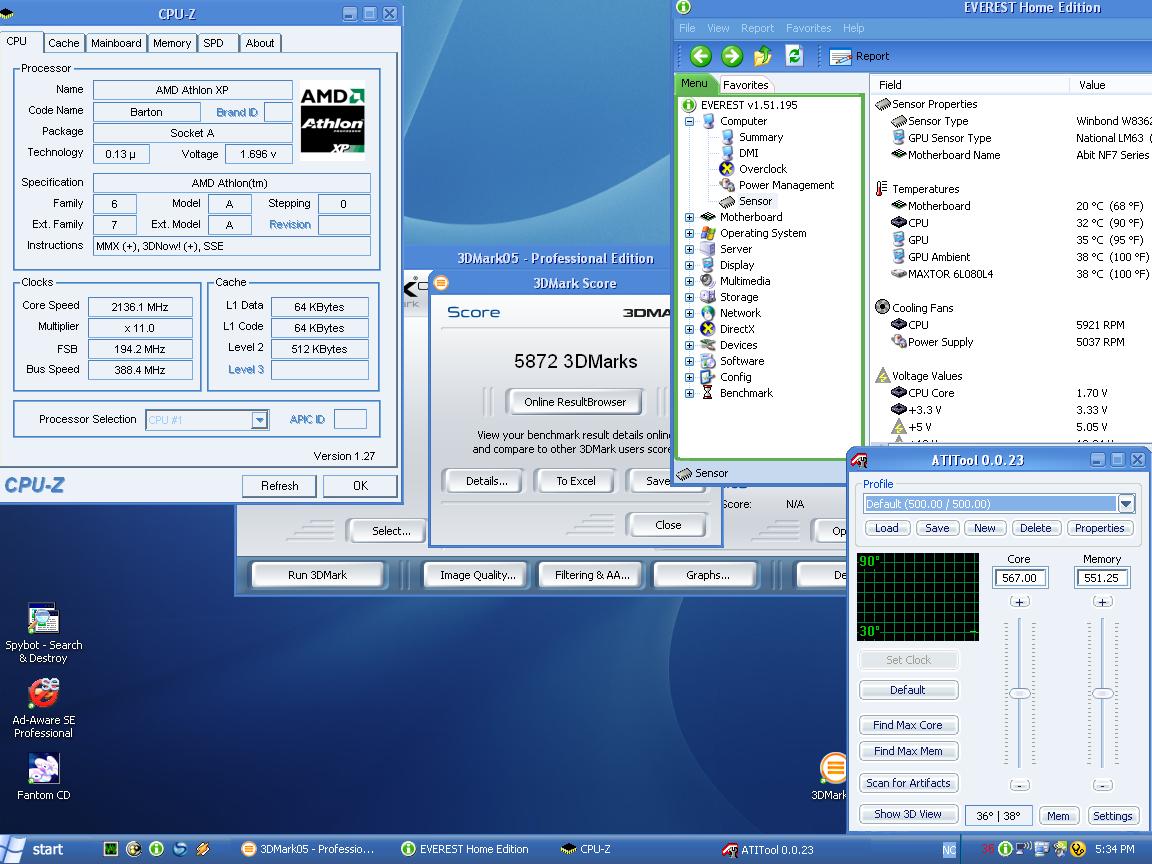
Task: Expand Network node in EVEREST tree
Action: click(689, 314)
